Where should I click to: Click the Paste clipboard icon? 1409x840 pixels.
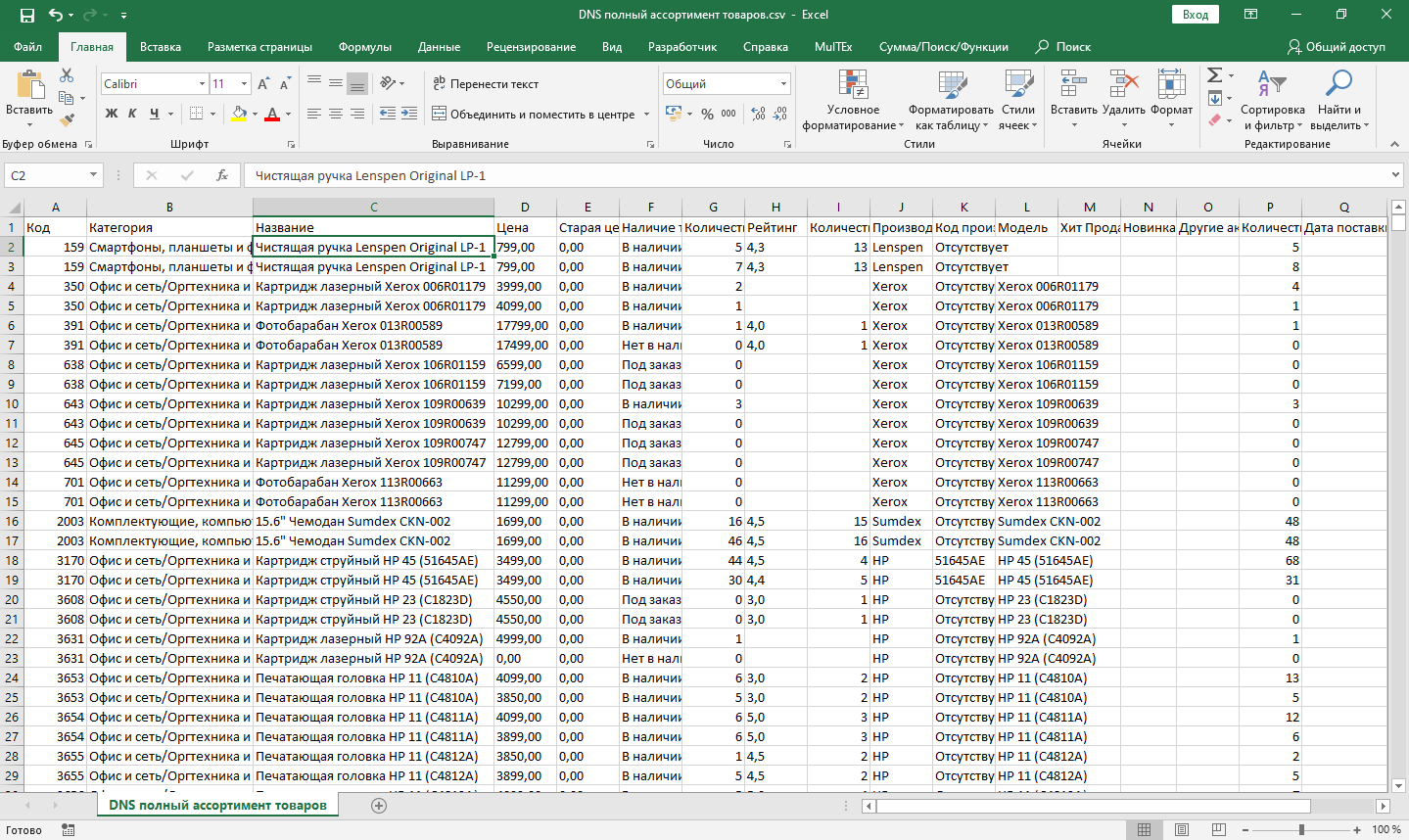pos(29,85)
